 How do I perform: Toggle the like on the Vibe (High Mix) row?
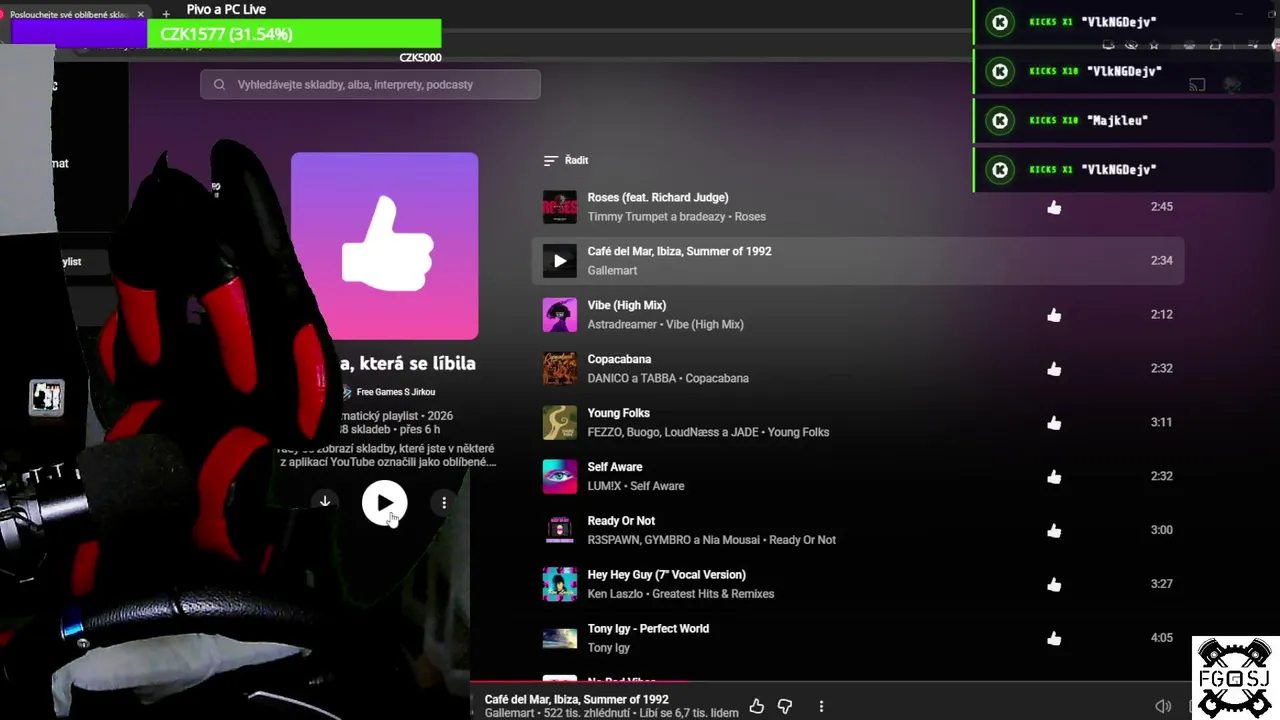click(x=1054, y=315)
